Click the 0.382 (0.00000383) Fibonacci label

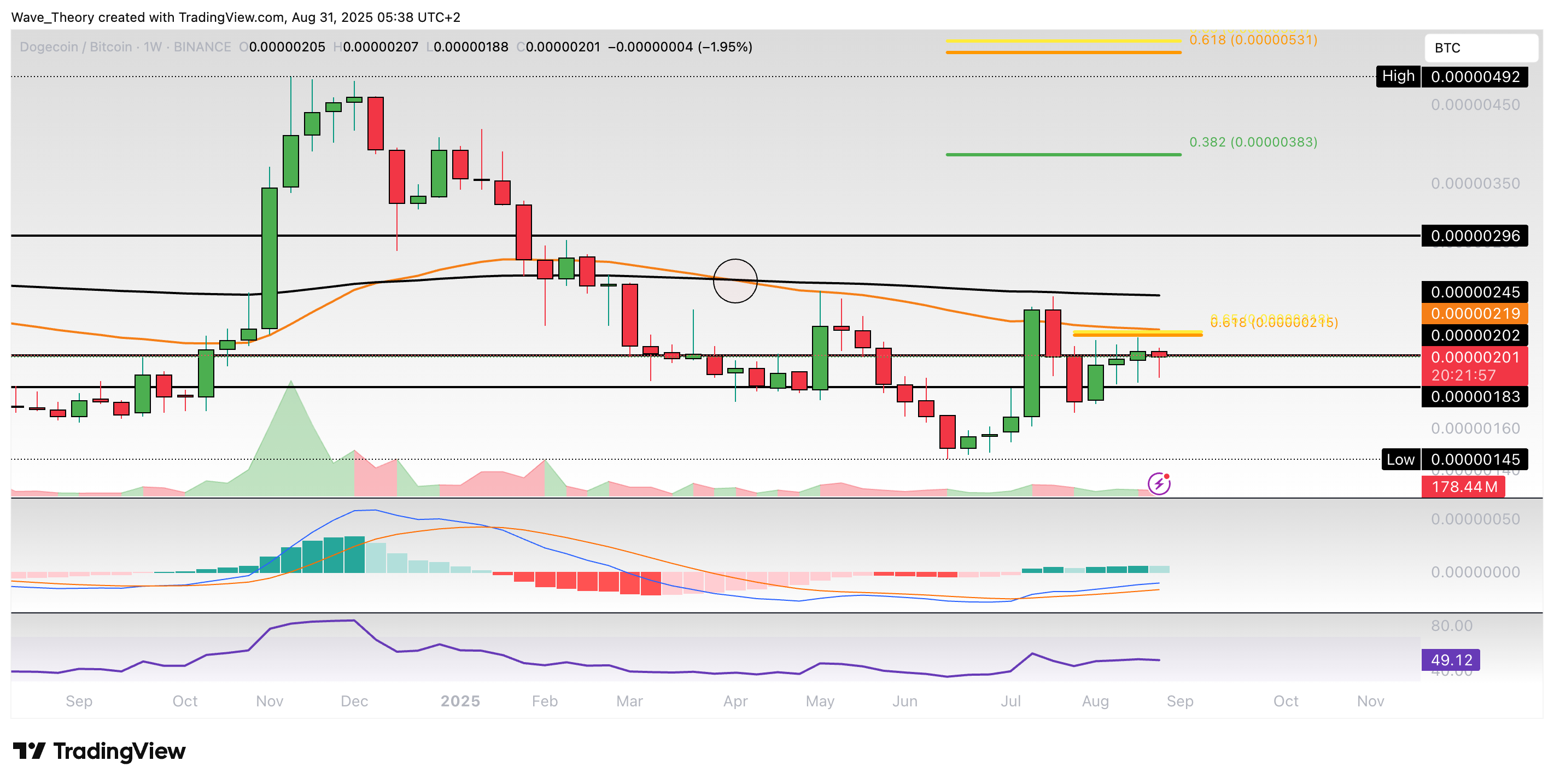(x=1253, y=142)
